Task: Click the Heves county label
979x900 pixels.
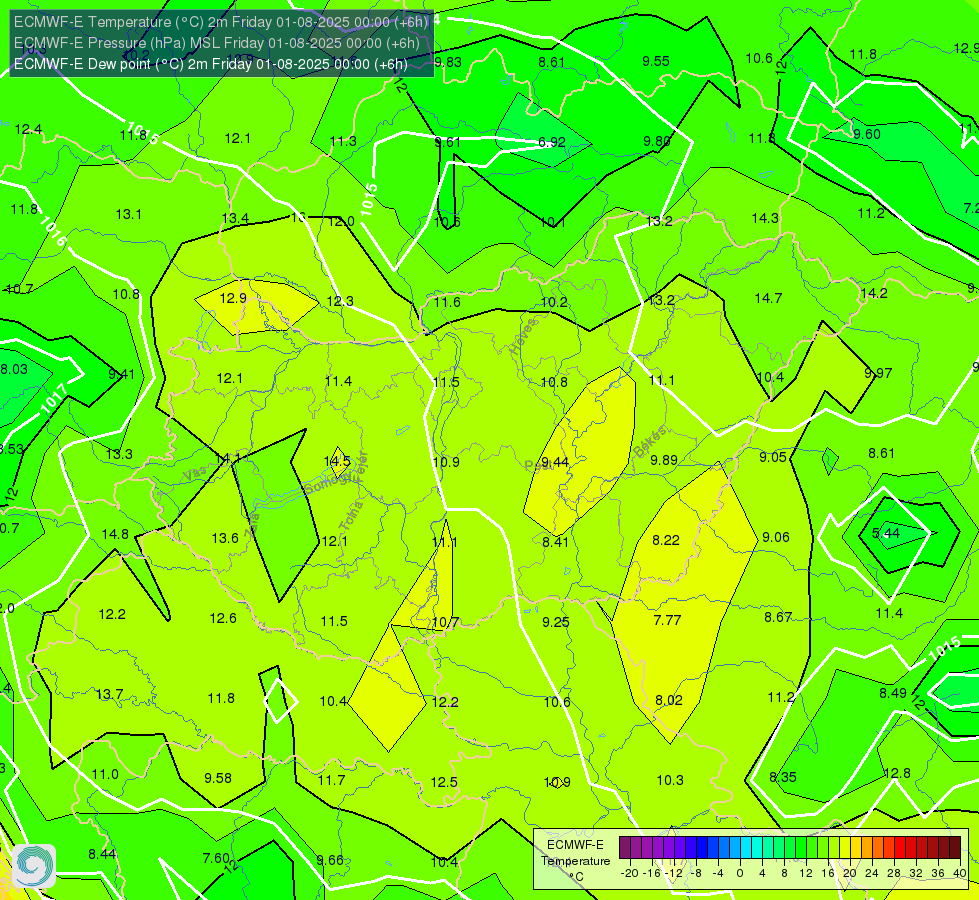Action: tap(524, 337)
